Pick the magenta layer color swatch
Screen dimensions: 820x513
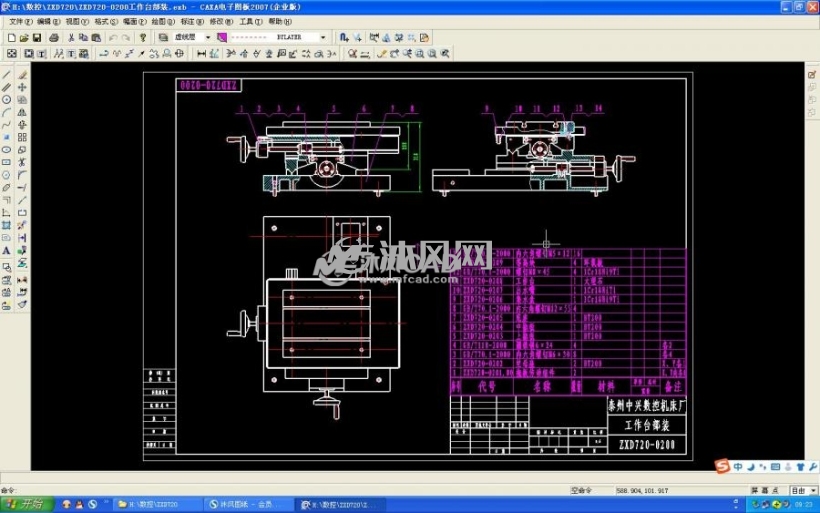222,38
